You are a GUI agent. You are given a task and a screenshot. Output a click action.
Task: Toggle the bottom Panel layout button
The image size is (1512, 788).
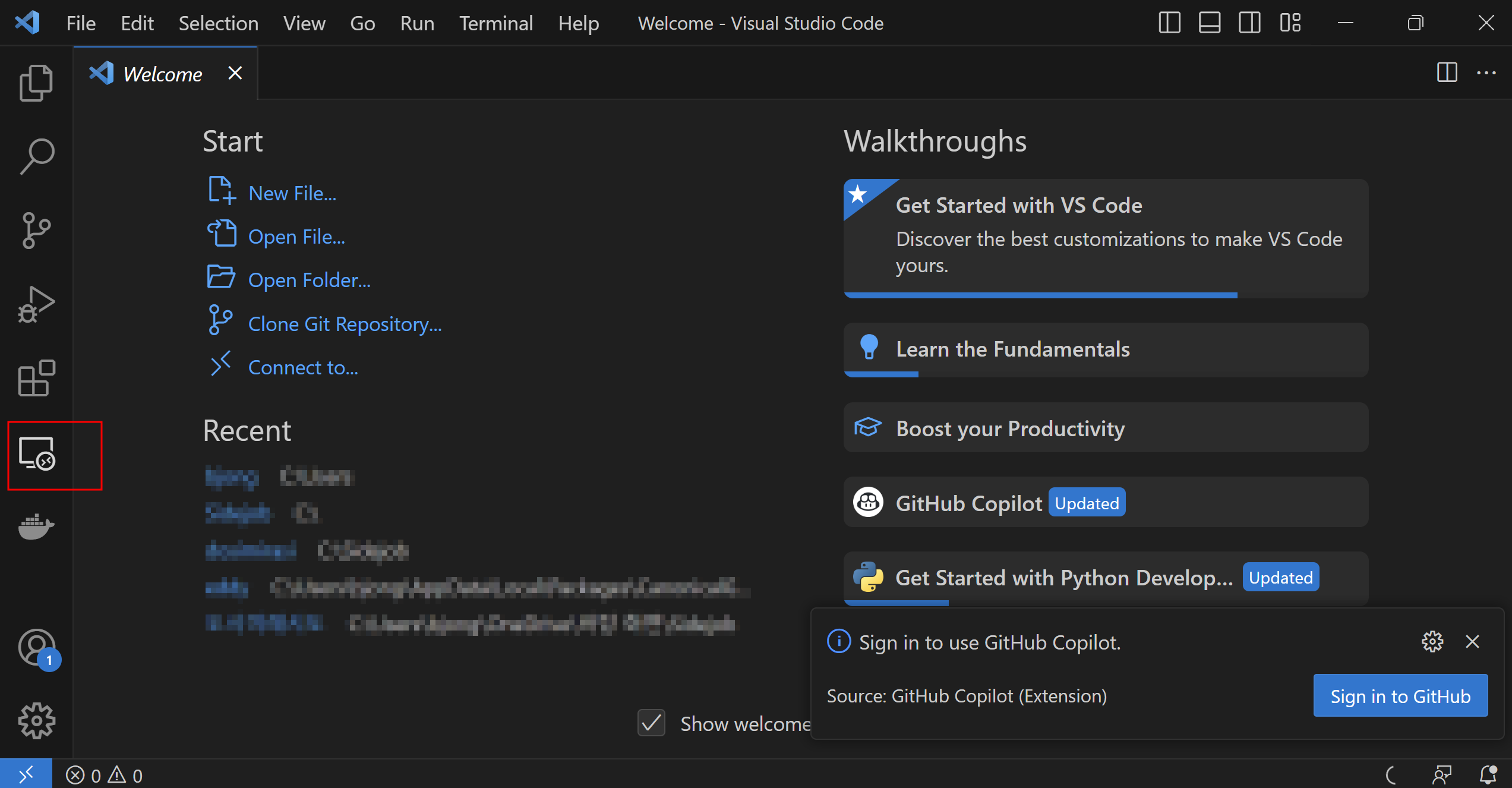1209,23
